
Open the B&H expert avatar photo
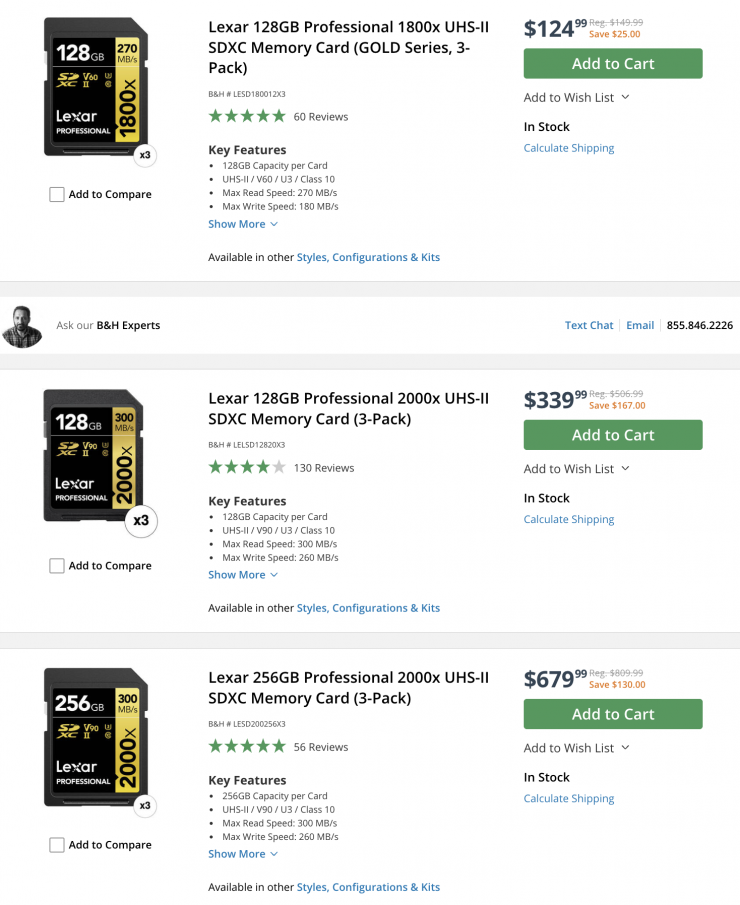pos(22,326)
